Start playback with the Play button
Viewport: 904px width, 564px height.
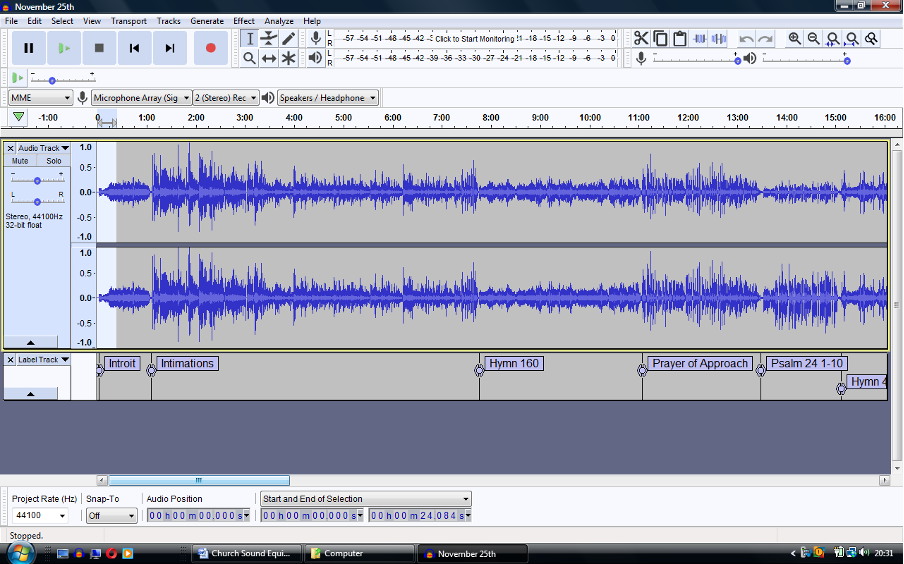(64, 48)
